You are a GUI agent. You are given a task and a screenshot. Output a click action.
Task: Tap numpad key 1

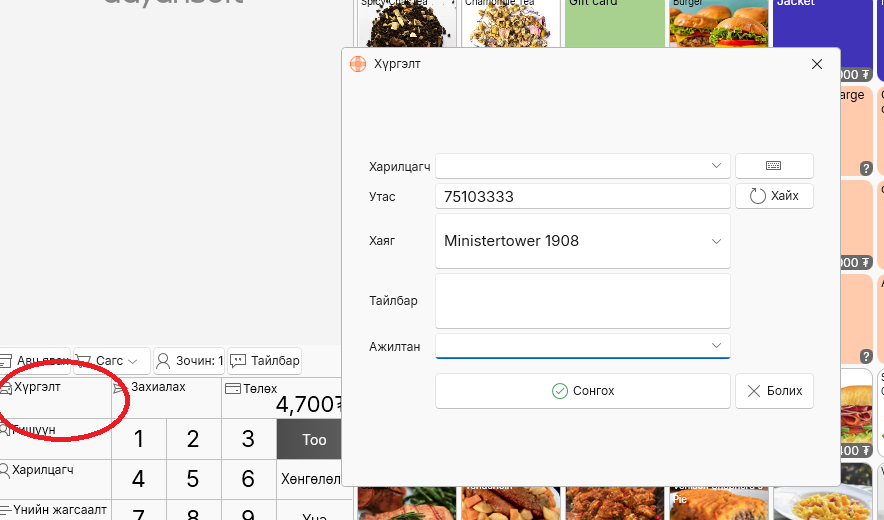139,439
